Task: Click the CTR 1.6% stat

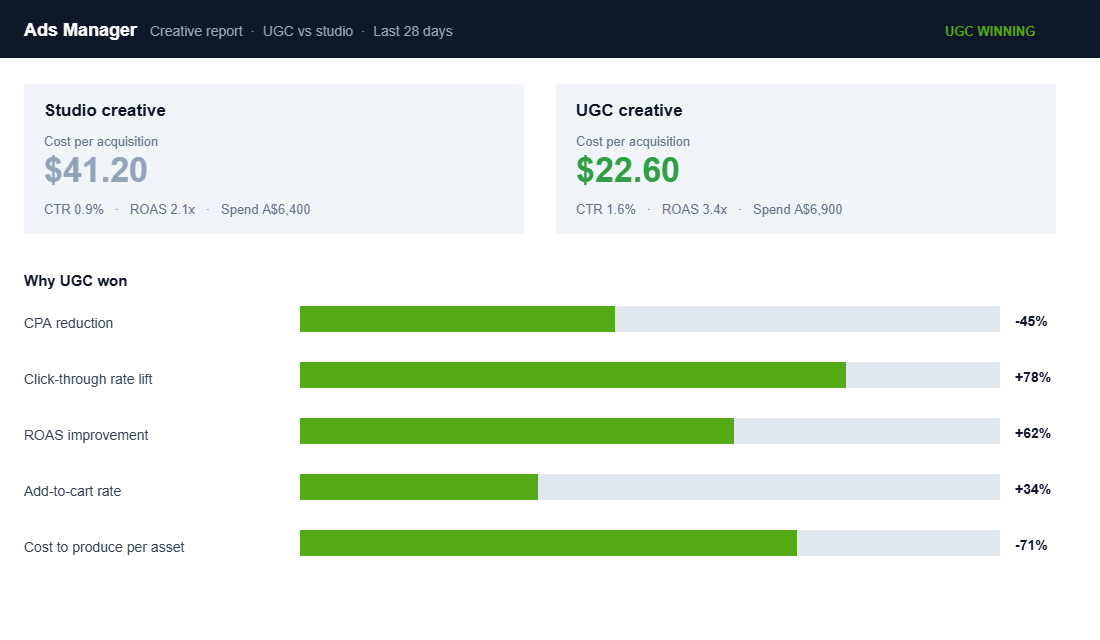Action: pos(605,209)
